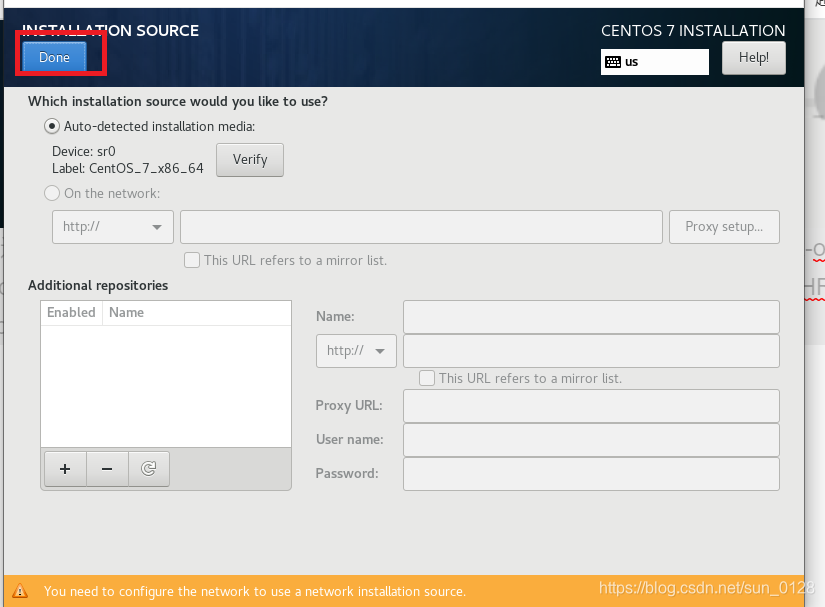
Task: Click the blue Done button
Action: [x=54, y=57]
